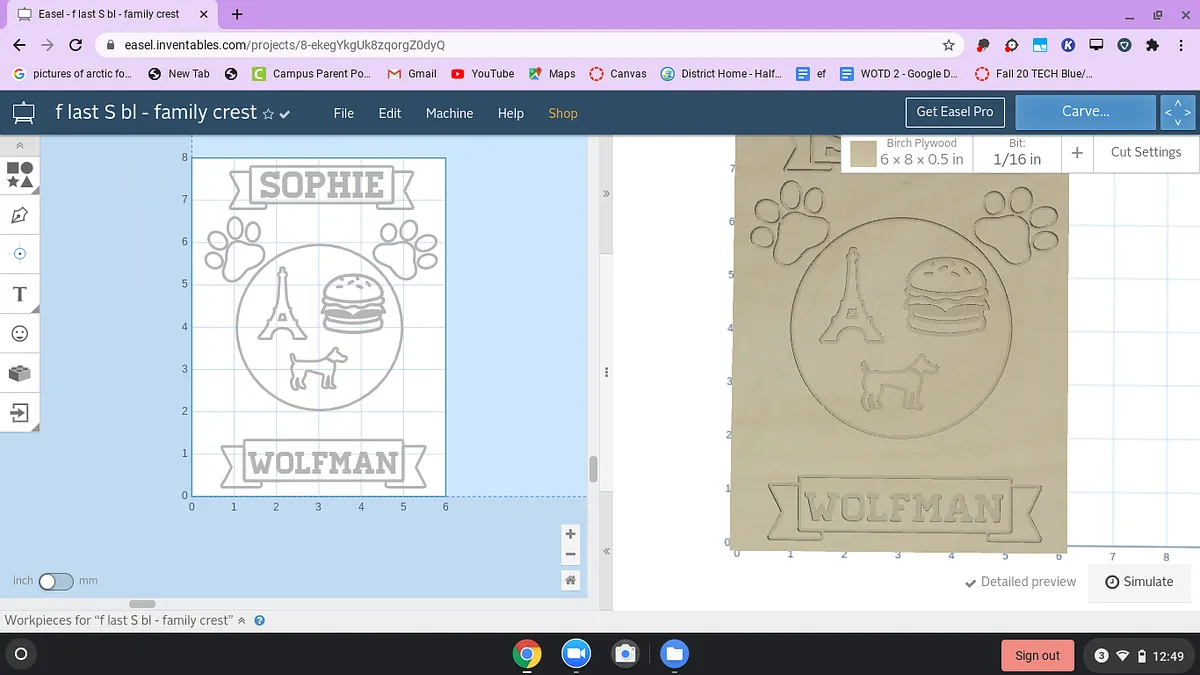
Task: Expand the Workpieces panel chevron
Action: [241, 621]
